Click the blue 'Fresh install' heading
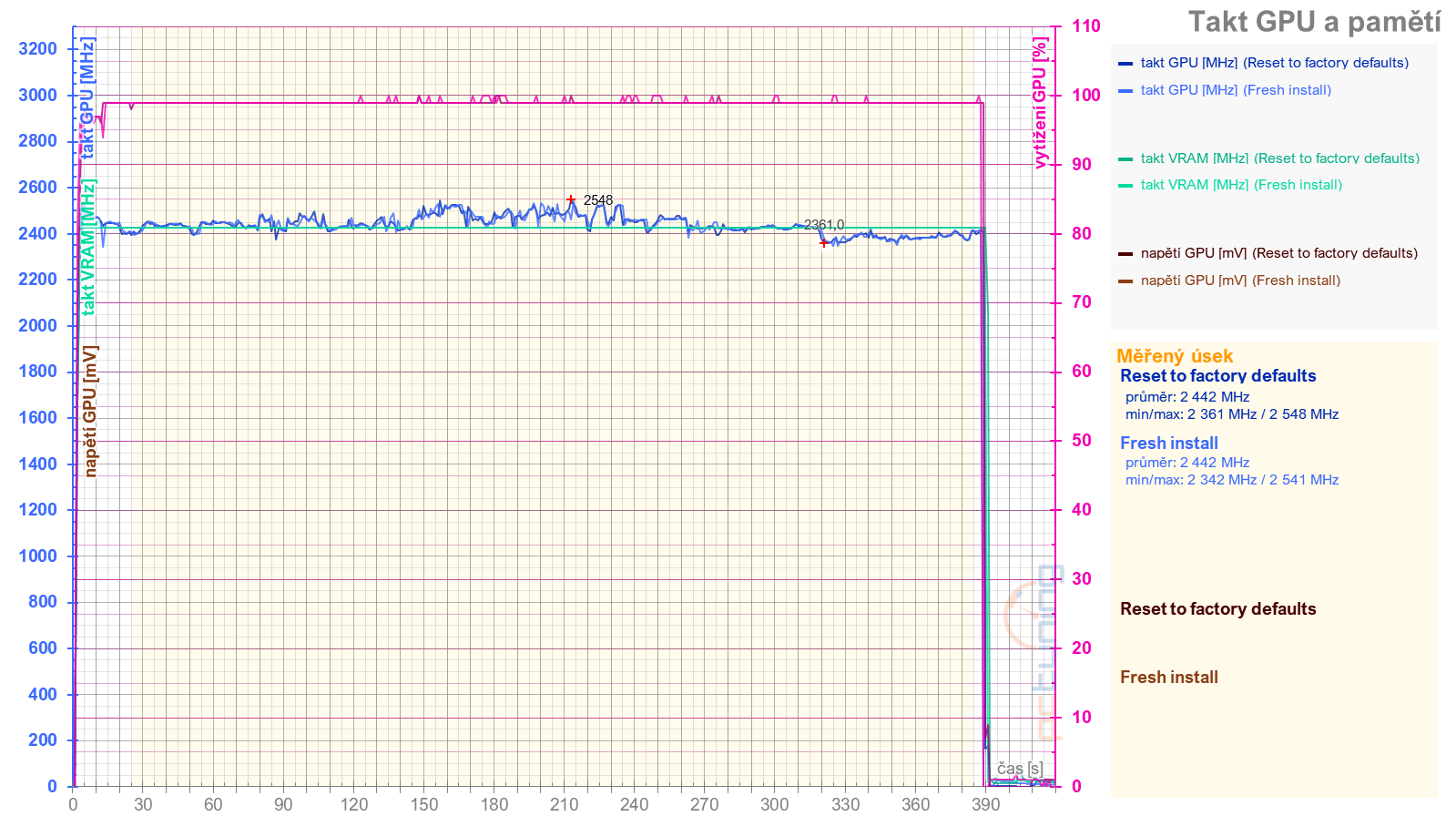Image resolution: width=1456 pixels, height=816 pixels. click(x=1168, y=444)
